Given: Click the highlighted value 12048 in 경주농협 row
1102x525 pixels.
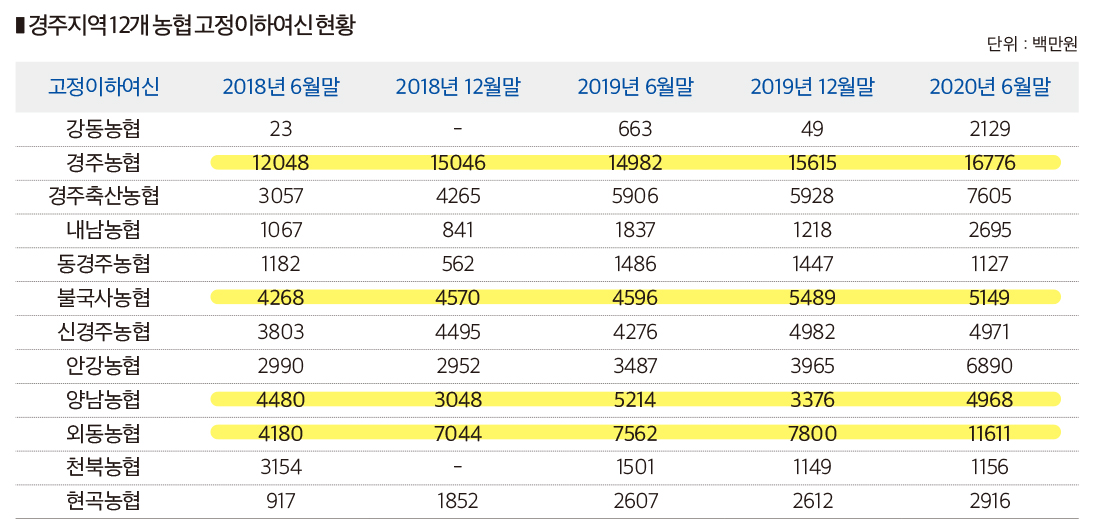Looking at the screenshot, I should [281, 162].
